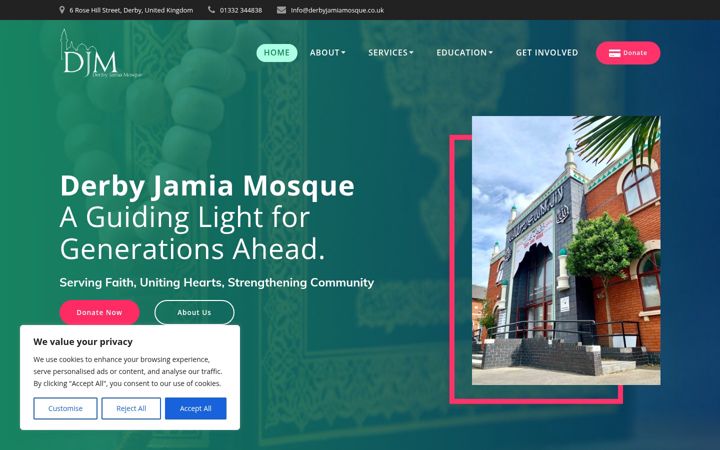Screen dimensions: 720x450
Task: Click the mosque building photo
Action: coord(566,250)
